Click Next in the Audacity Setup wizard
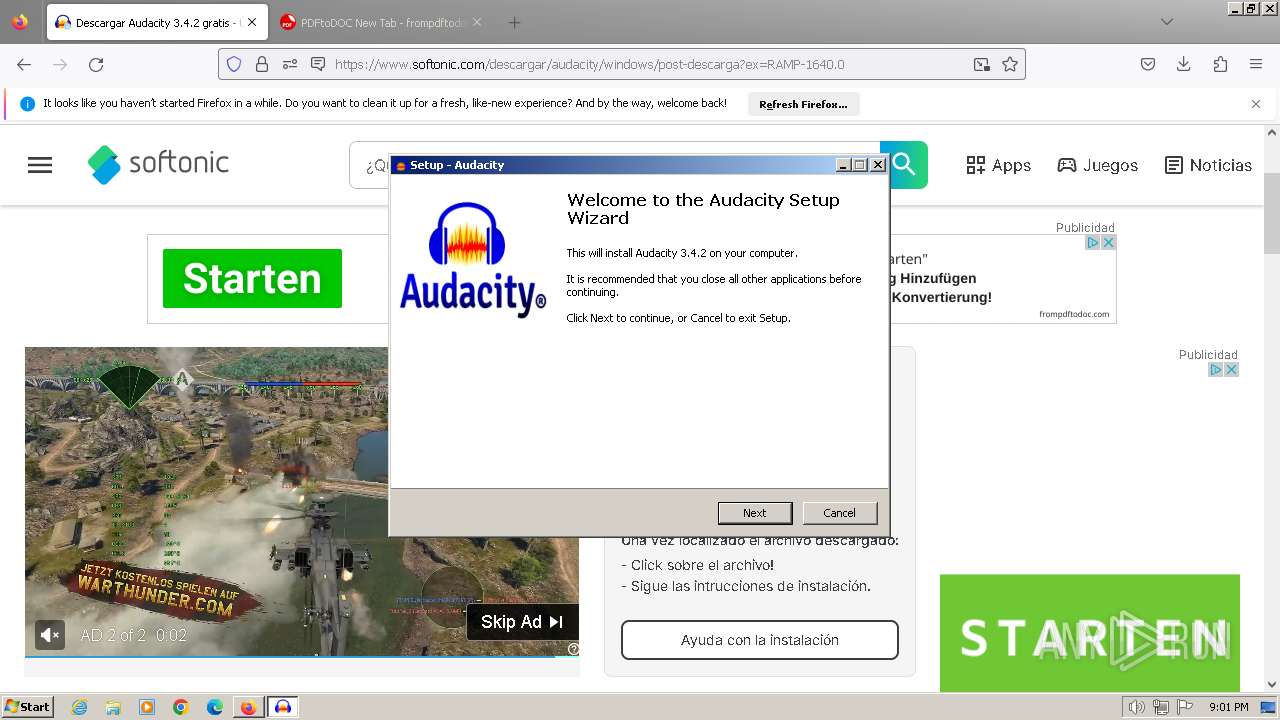 (x=754, y=513)
